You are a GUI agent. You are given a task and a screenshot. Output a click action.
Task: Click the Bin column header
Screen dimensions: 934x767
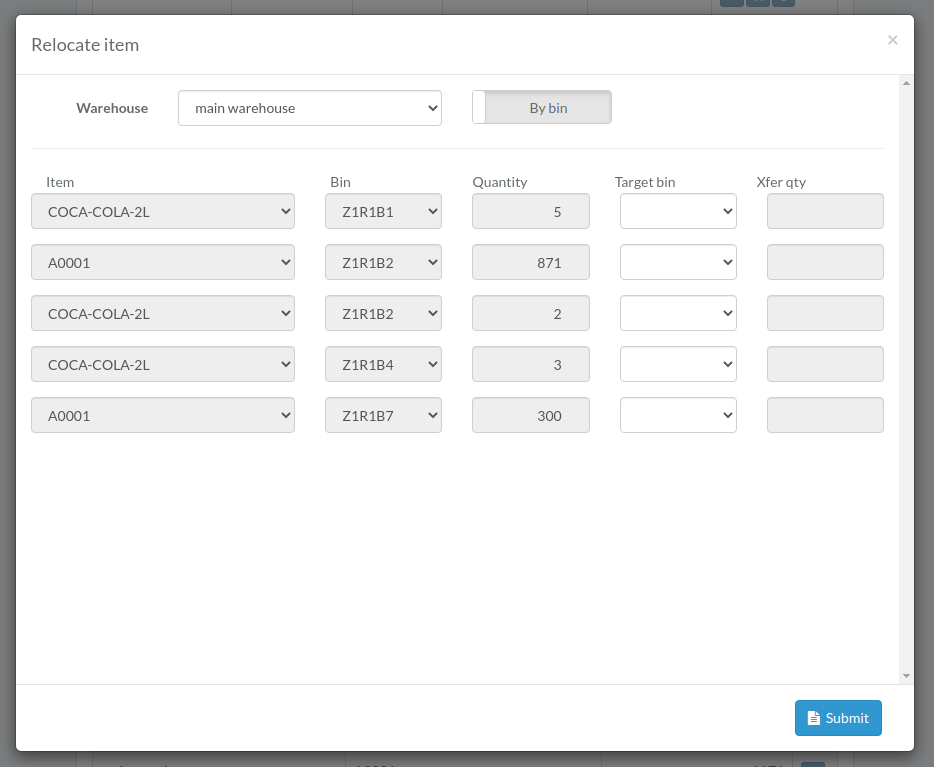tap(341, 182)
